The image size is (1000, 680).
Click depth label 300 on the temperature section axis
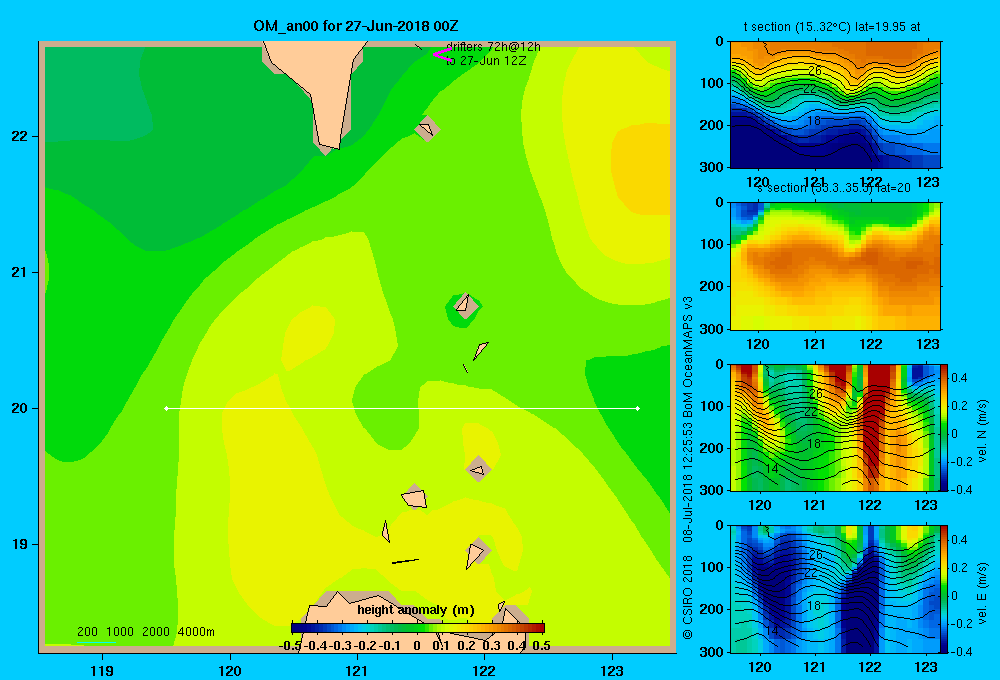coord(712,167)
